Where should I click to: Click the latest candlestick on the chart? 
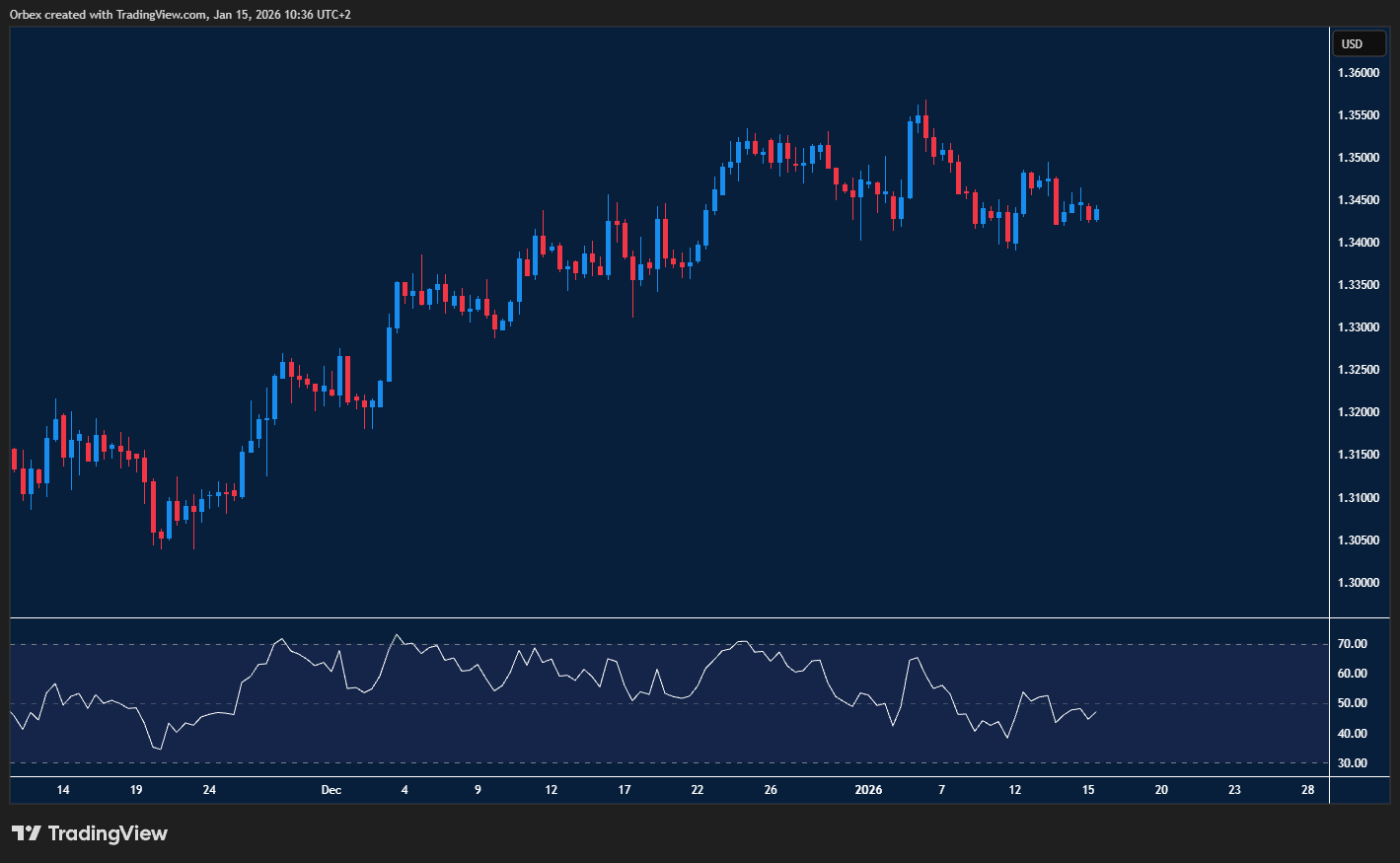1095,215
